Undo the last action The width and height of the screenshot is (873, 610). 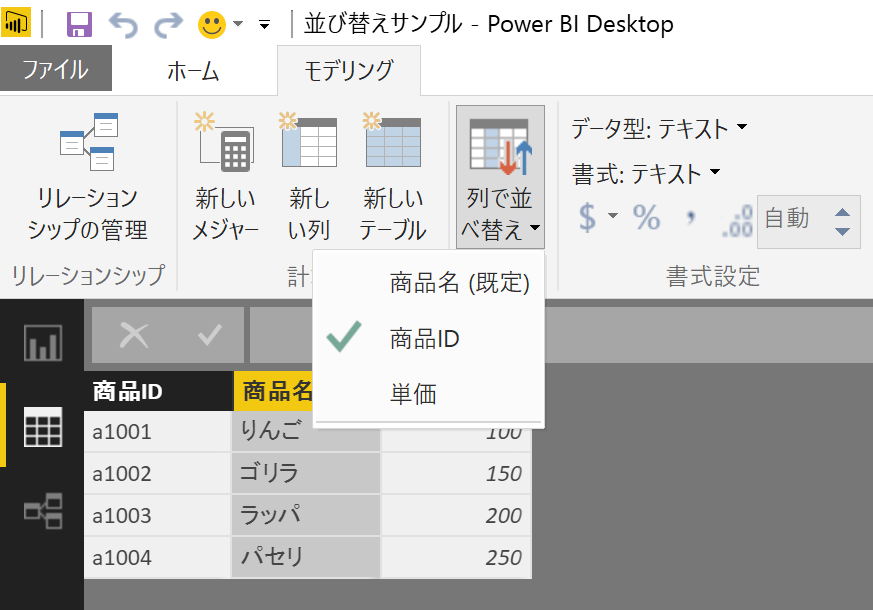coord(123,25)
